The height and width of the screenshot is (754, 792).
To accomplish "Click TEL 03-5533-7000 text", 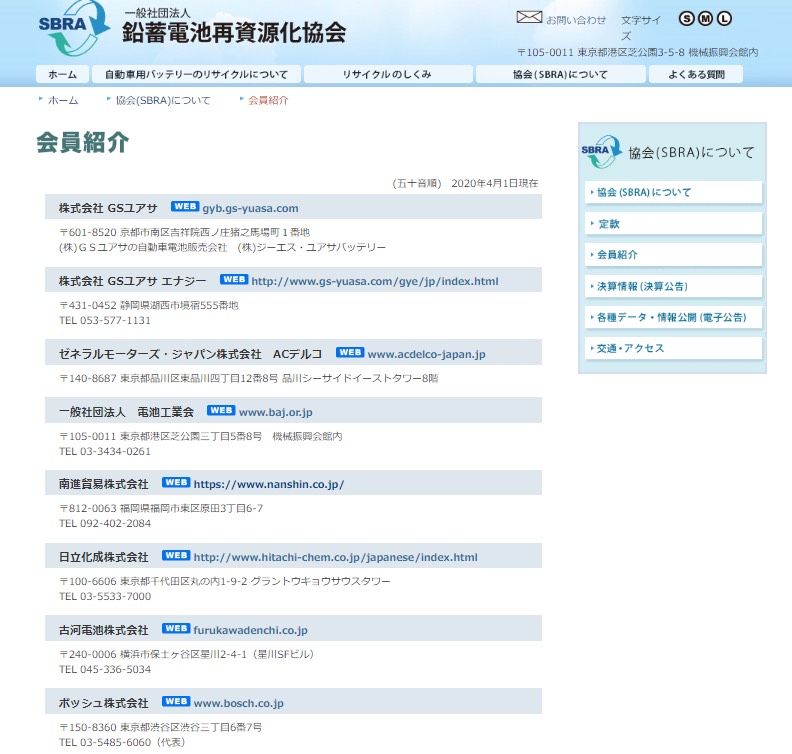I will tap(105, 596).
